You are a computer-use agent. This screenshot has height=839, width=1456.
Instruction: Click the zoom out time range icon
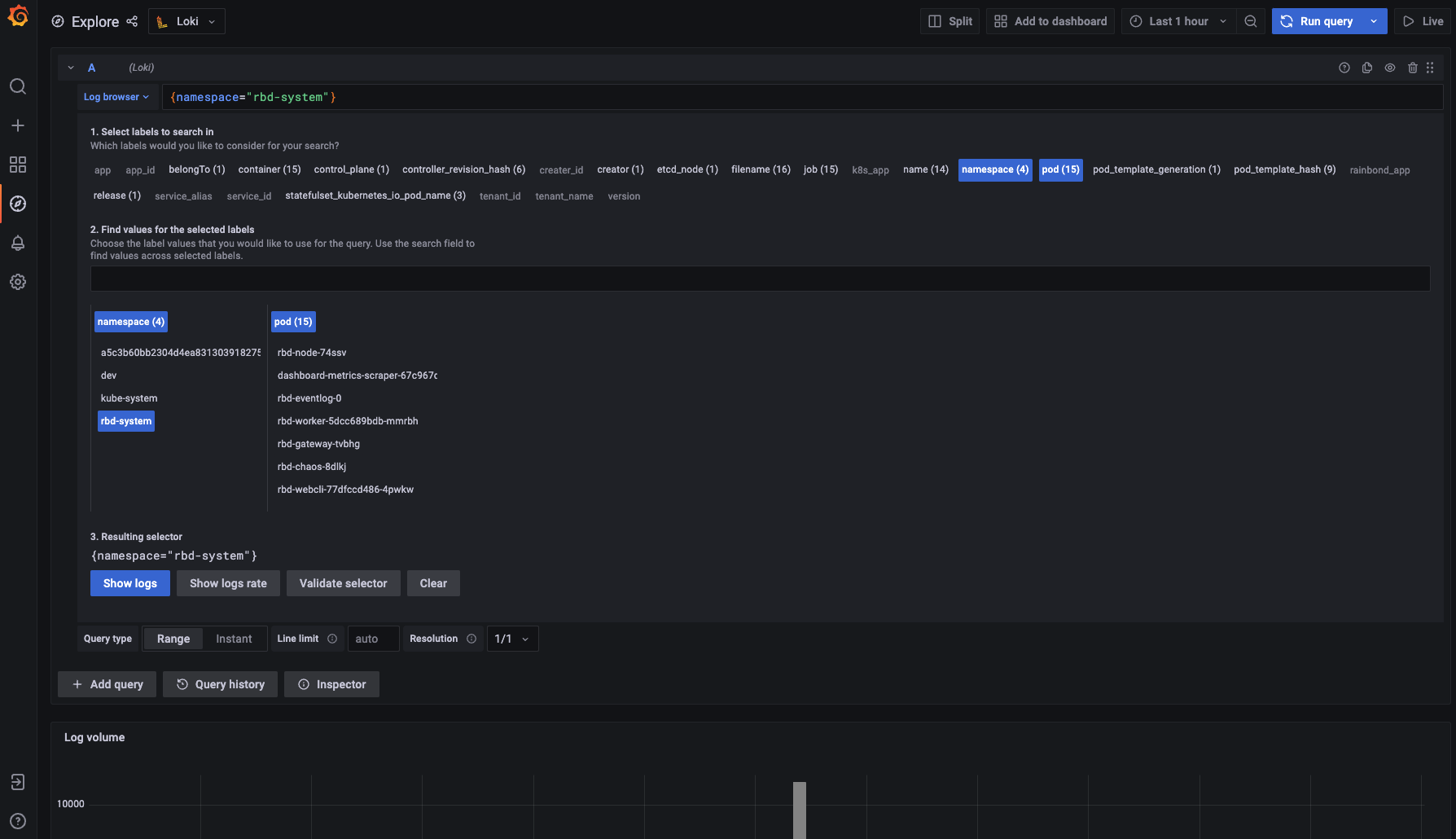1251,21
